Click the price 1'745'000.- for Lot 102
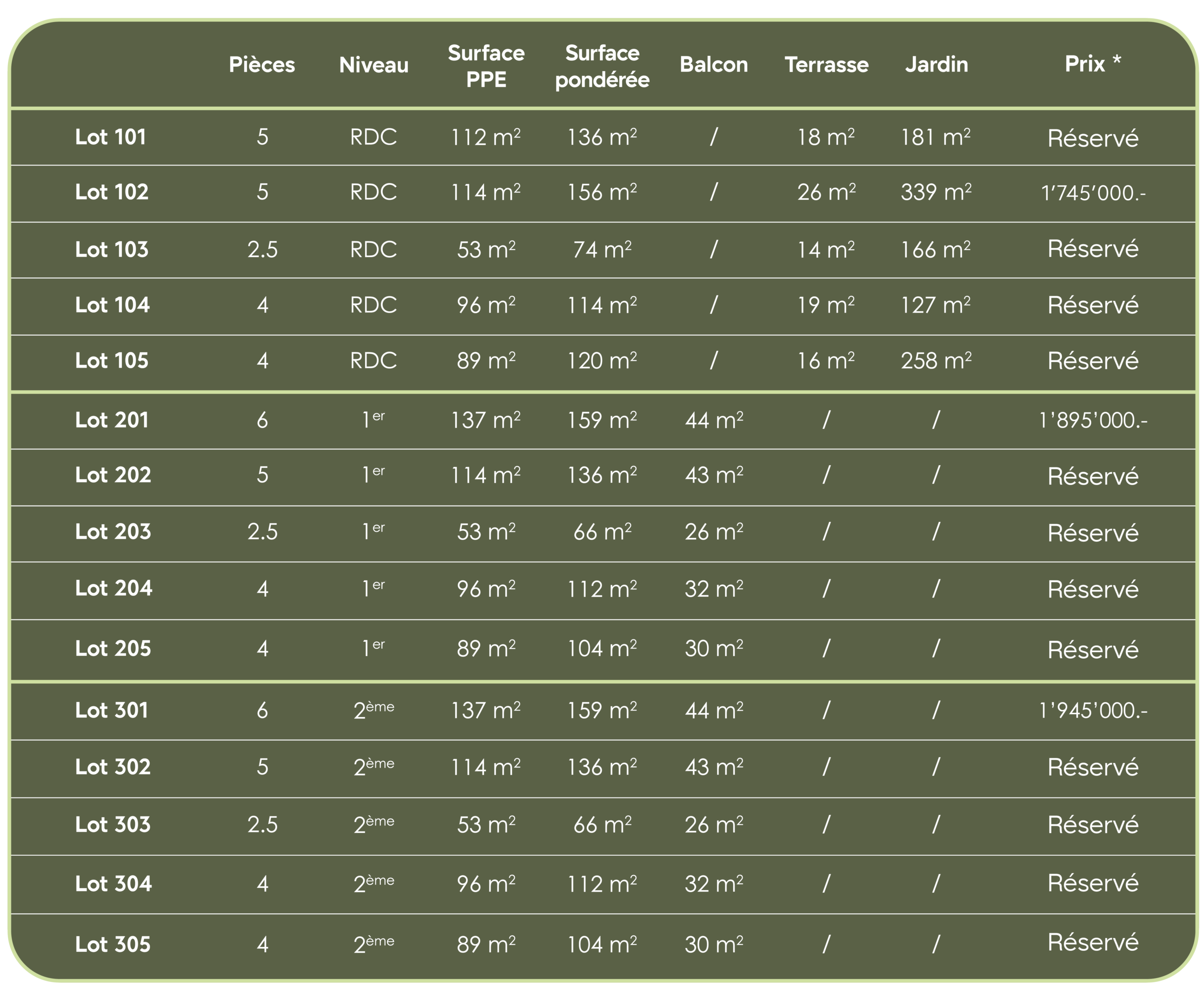Viewport: 1204px width, 1003px height. pos(1093,193)
